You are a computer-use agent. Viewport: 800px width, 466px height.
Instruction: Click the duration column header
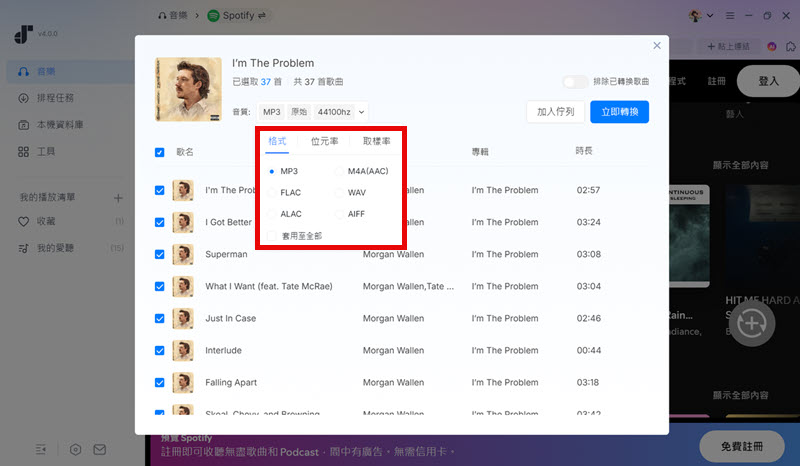point(584,151)
